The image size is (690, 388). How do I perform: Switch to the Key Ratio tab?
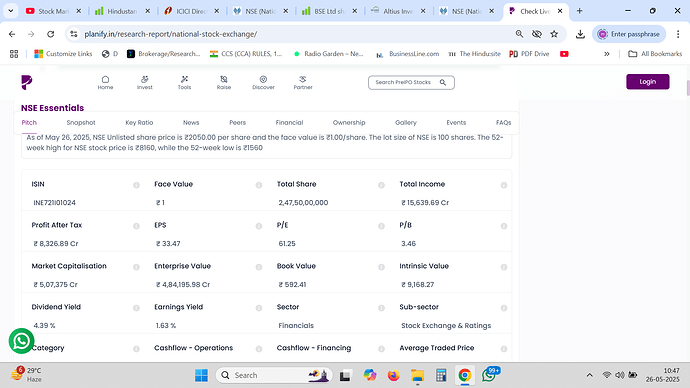139,123
